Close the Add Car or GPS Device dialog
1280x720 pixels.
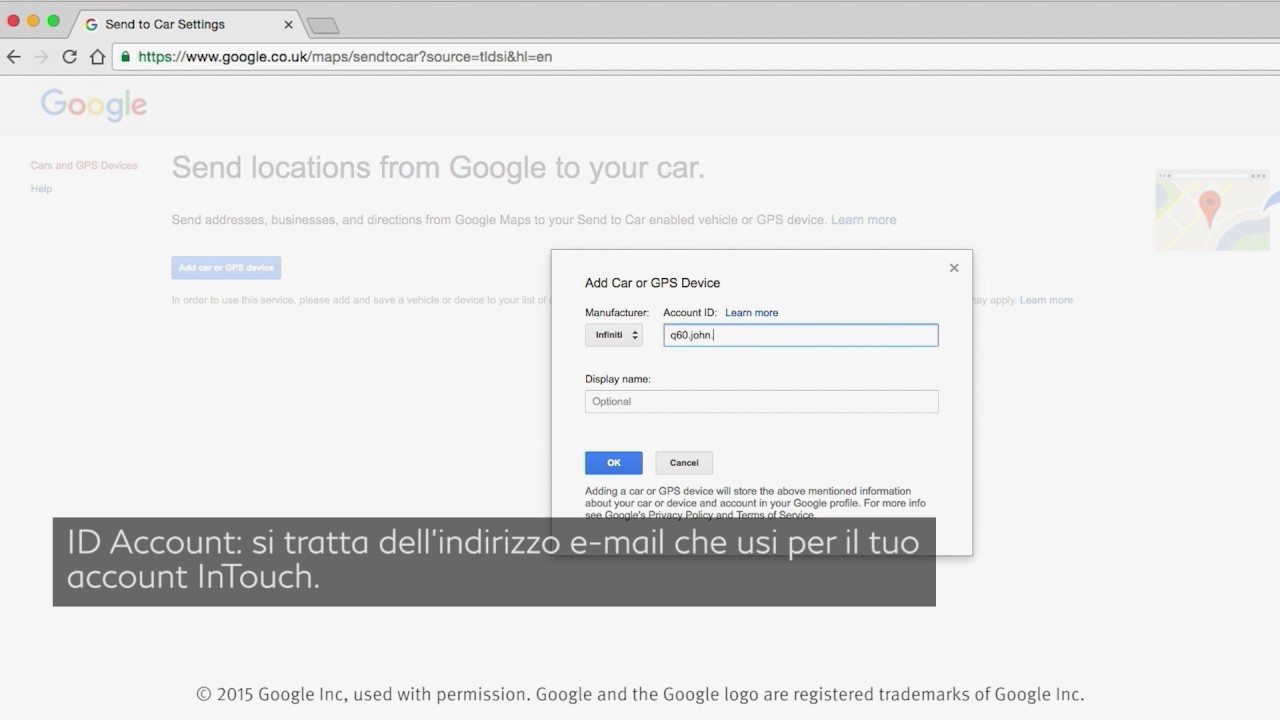point(954,268)
